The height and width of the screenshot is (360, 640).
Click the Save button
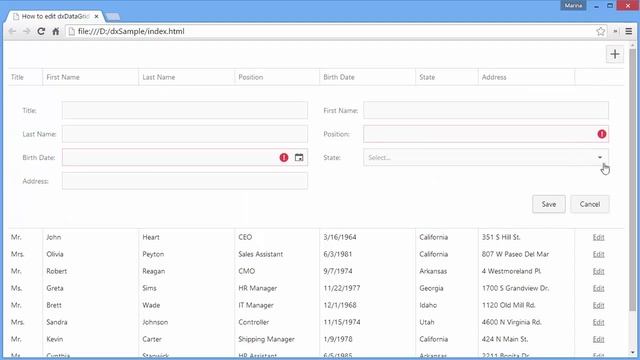(549, 204)
